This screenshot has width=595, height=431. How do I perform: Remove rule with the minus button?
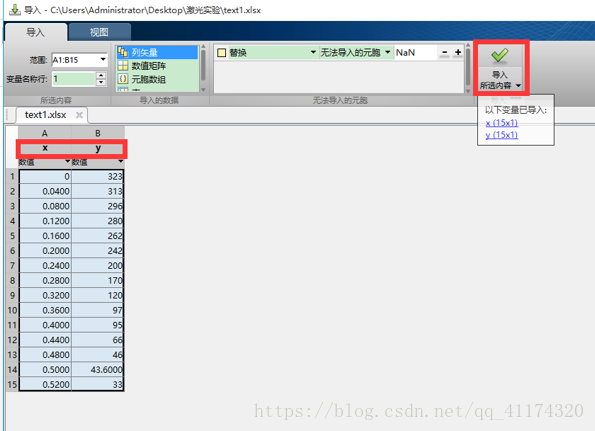coord(445,52)
